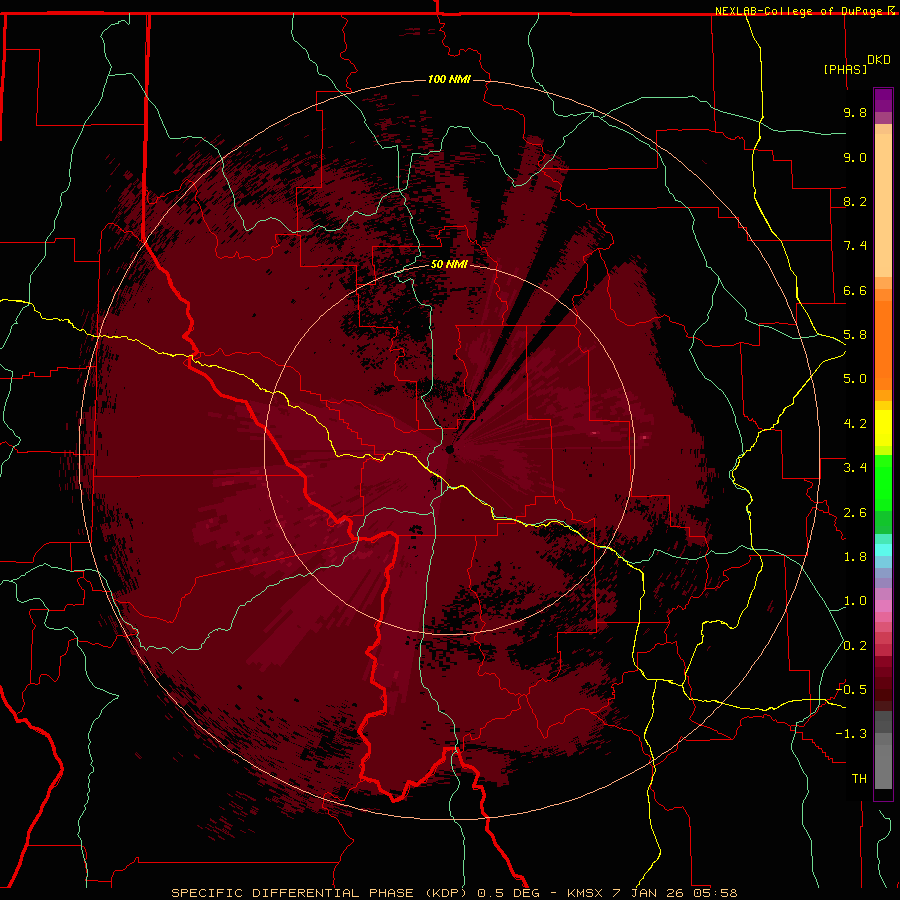Viewport: 900px width, 900px height.
Task: Click the 5.0 scale value
Action: pos(855,379)
